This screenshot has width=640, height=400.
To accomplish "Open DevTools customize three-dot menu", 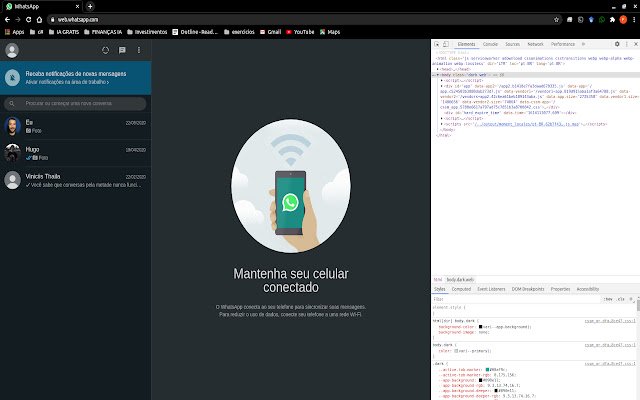I will 627,44.
